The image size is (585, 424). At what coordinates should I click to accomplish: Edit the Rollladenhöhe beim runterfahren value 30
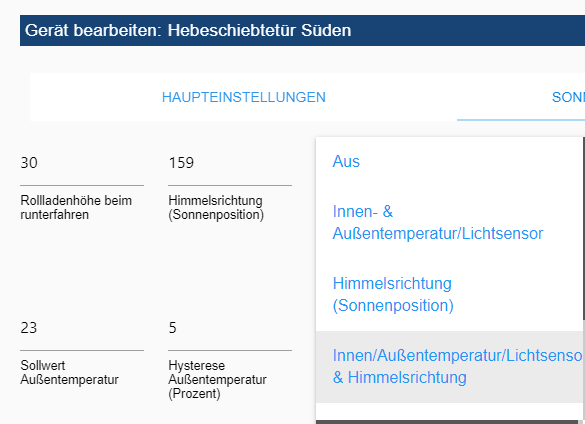click(82, 163)
